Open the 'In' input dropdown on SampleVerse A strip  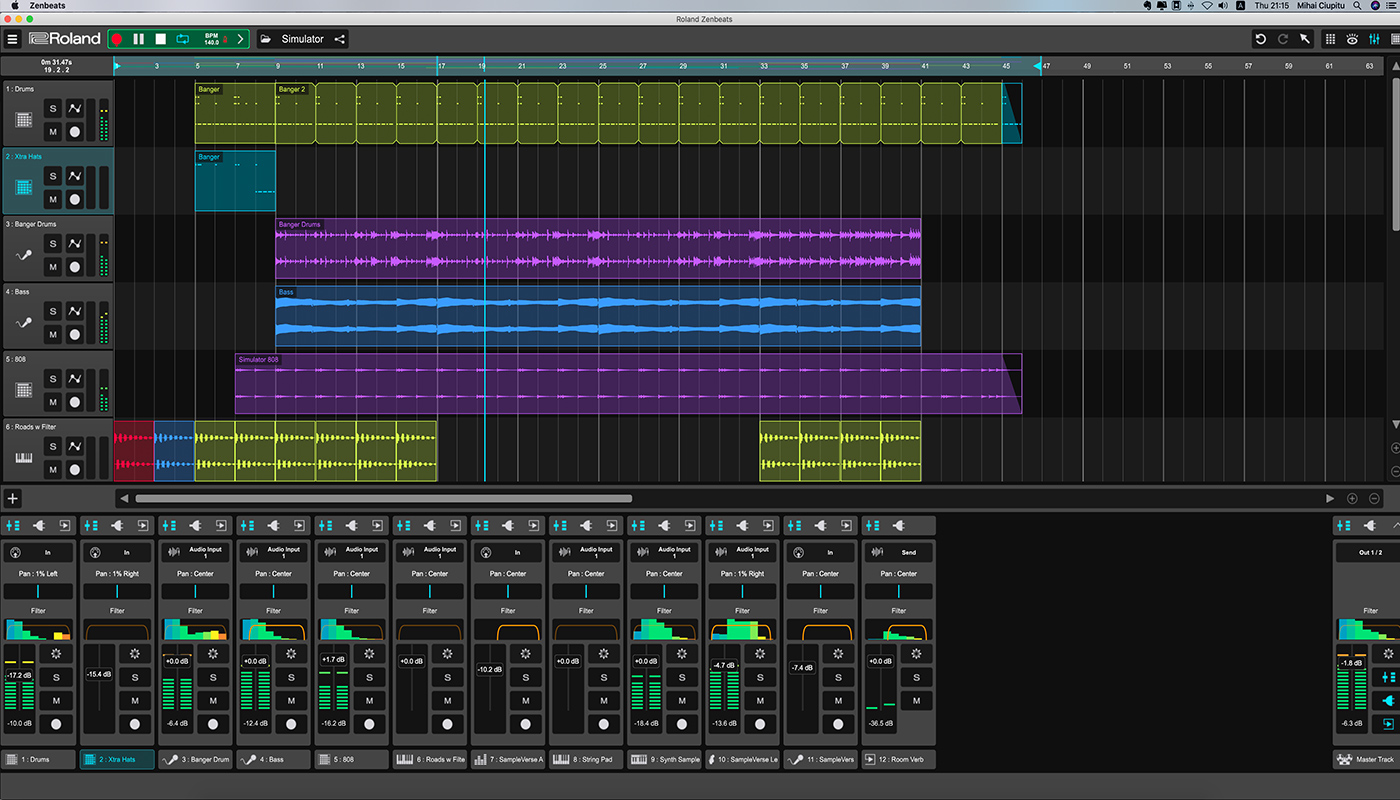(507, 552)
